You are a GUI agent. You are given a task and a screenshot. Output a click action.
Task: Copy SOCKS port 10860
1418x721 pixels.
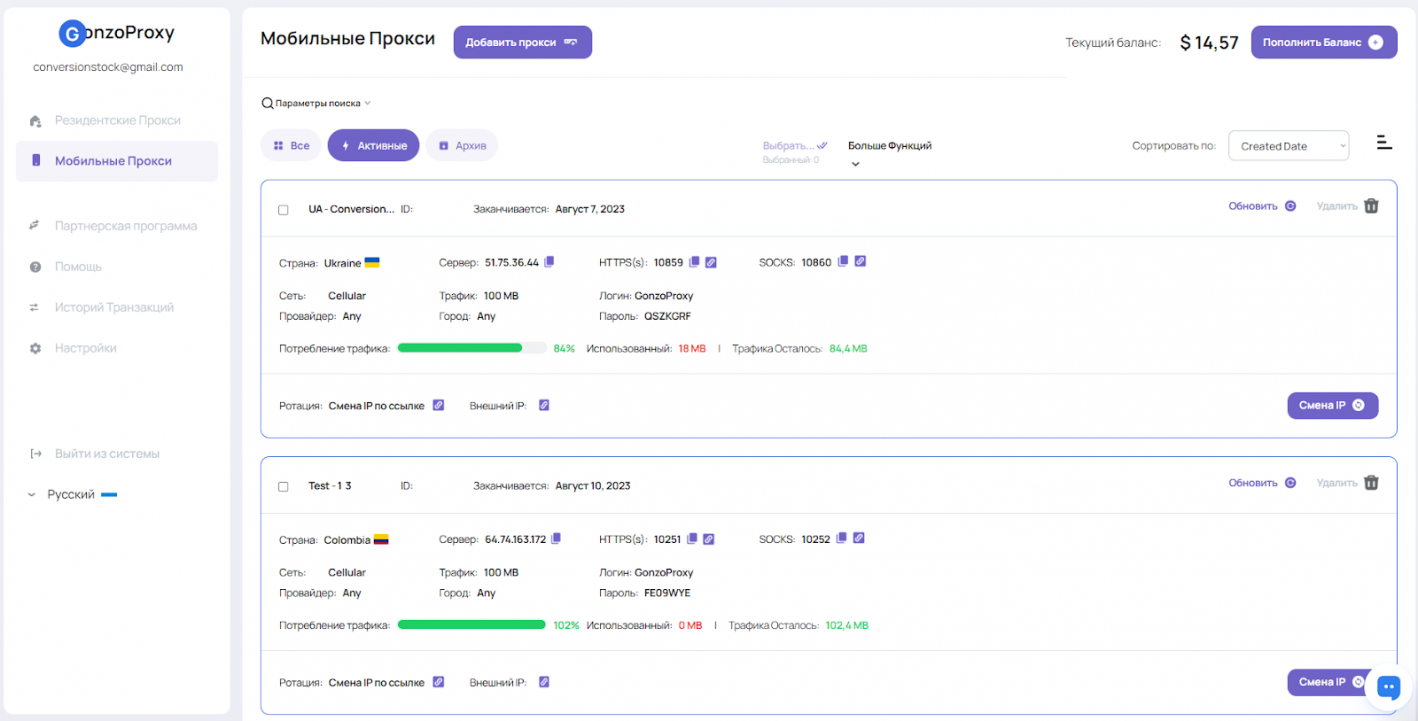[843, 261]
